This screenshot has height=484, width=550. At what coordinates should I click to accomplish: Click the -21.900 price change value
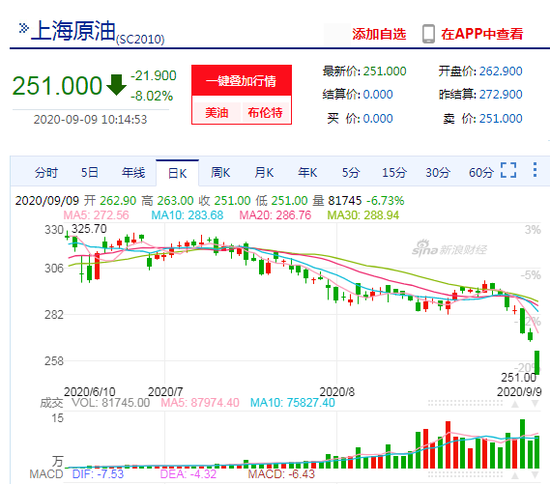pyautogui.click(x=154, y=76)
